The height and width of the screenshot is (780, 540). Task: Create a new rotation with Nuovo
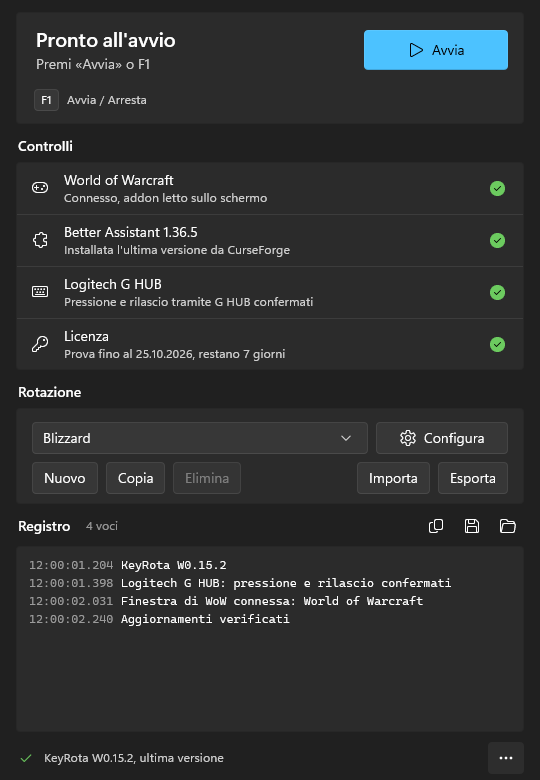point(65,478)
